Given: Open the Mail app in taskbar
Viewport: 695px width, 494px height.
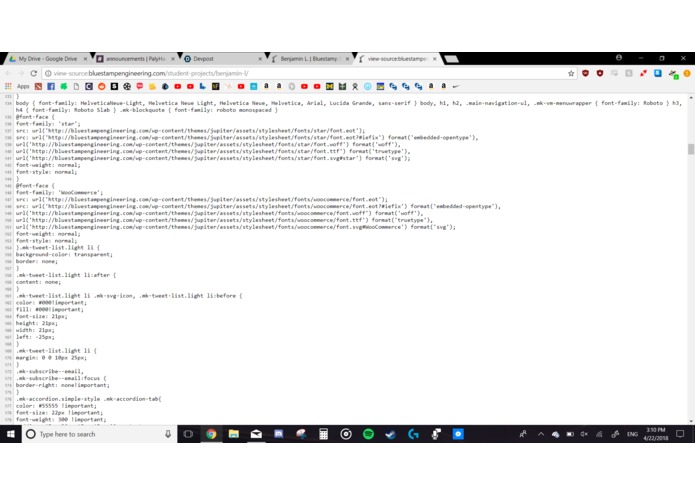Looking at the screenshot, I should point(256,434).
